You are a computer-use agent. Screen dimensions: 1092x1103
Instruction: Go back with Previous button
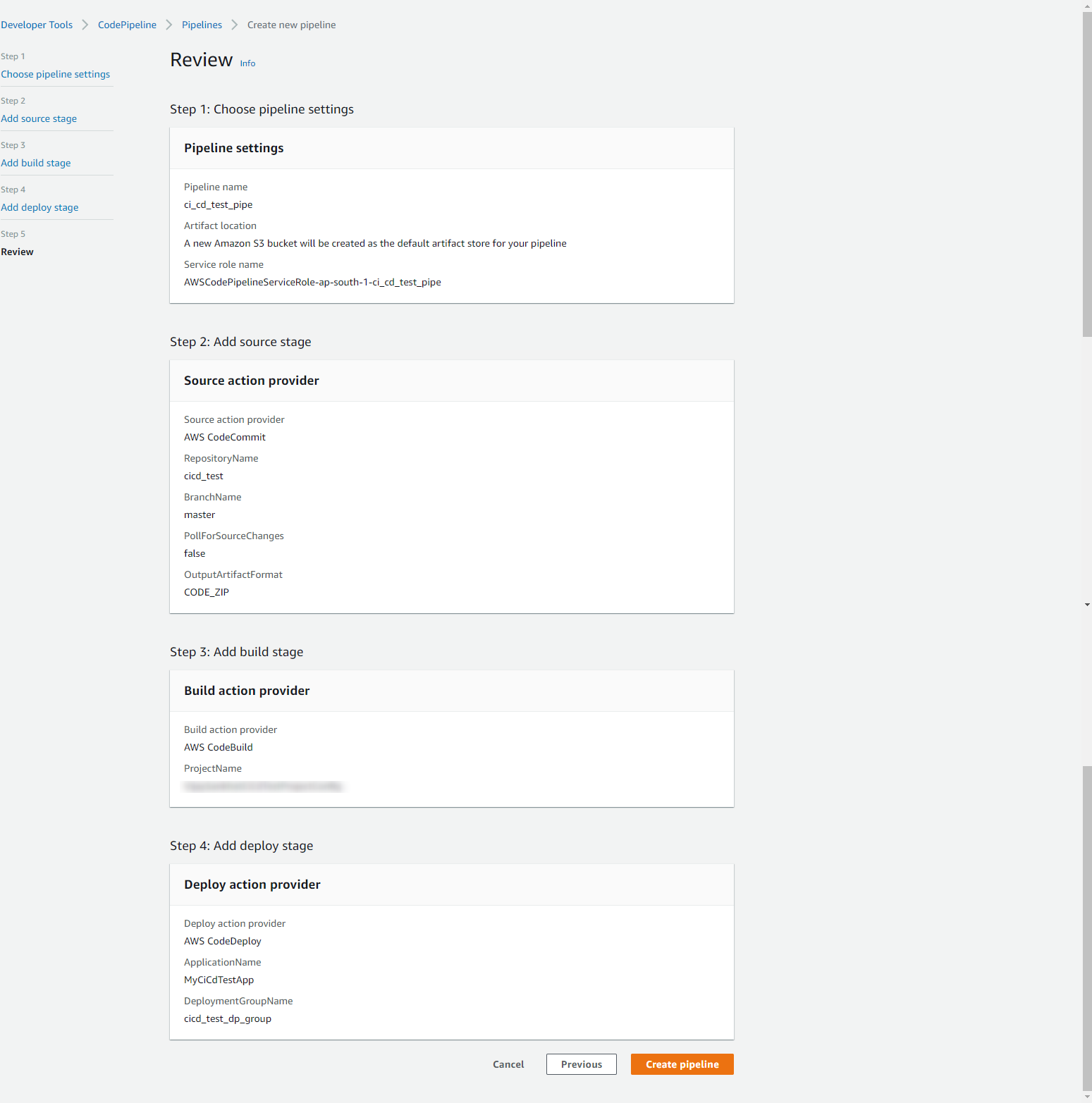point(582,1064)
